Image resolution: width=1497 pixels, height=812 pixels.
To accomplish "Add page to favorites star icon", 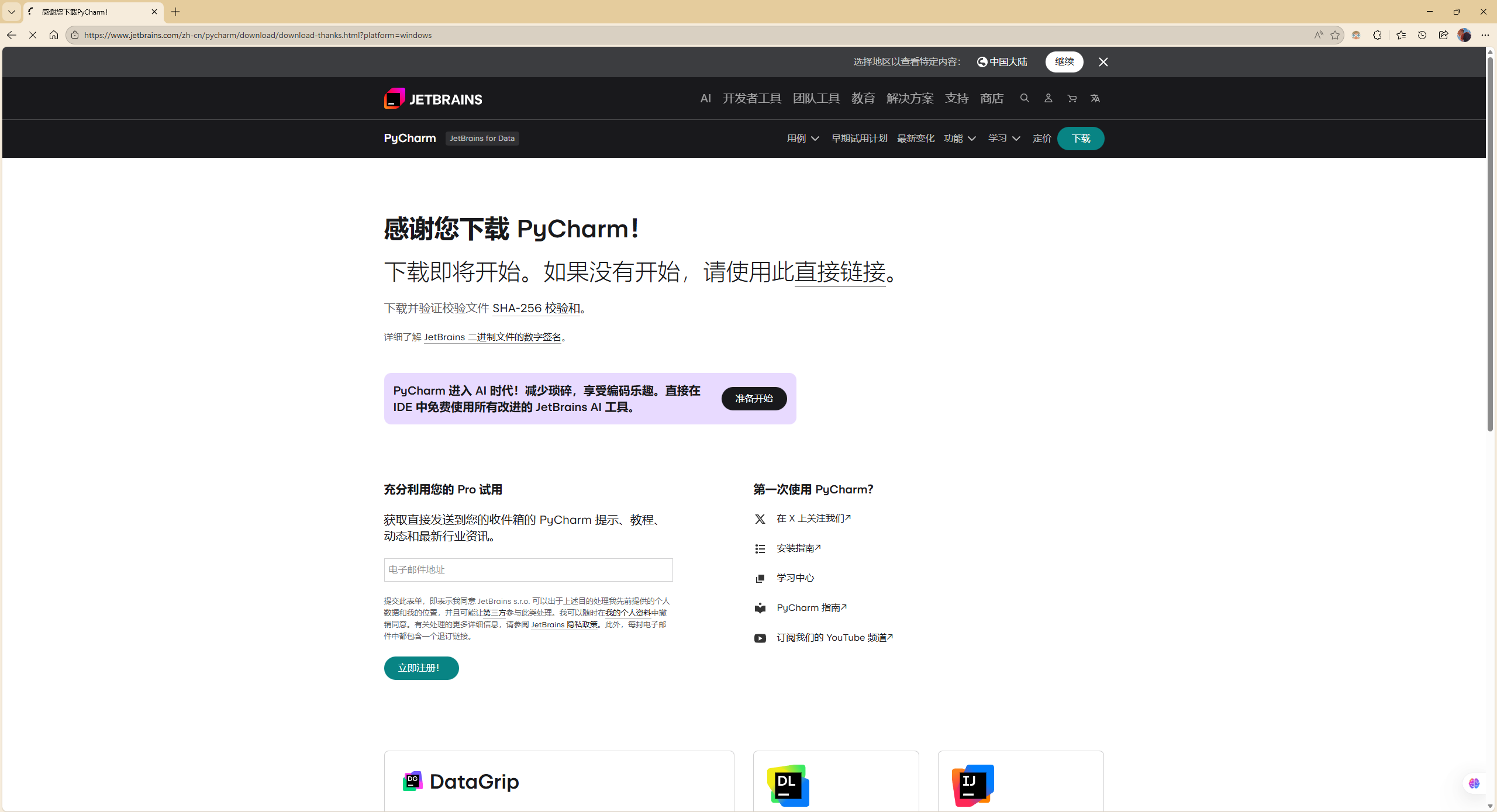I will click(x=1335, y=35).
